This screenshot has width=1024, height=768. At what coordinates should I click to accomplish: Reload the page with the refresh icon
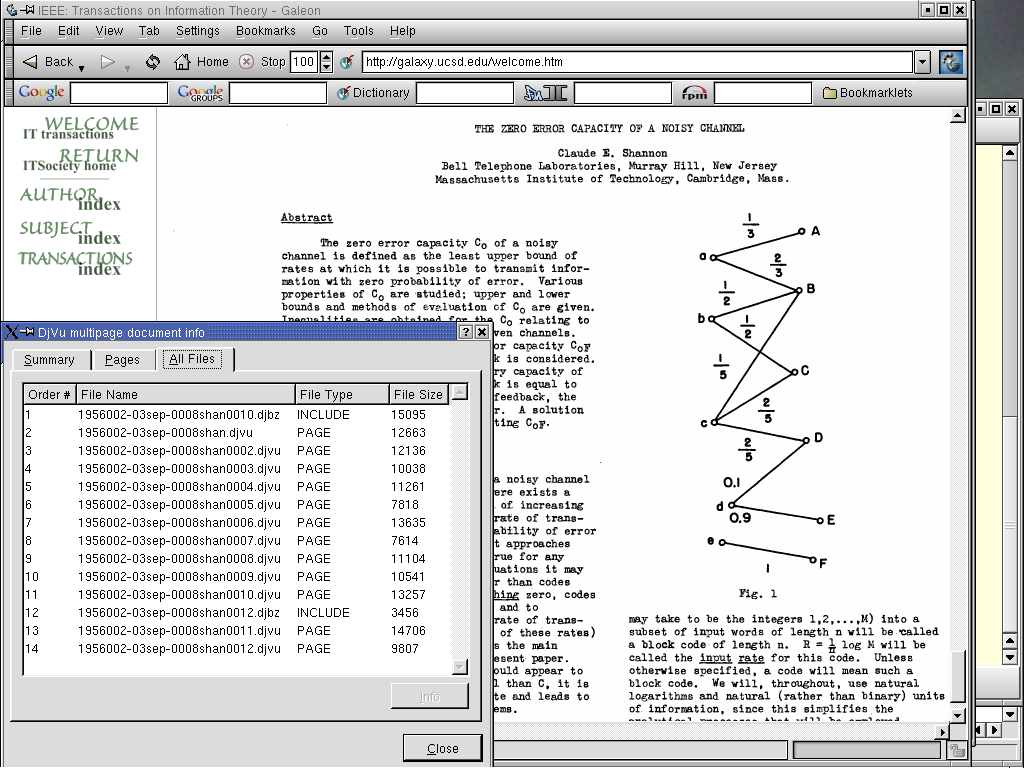click(153, 62)
